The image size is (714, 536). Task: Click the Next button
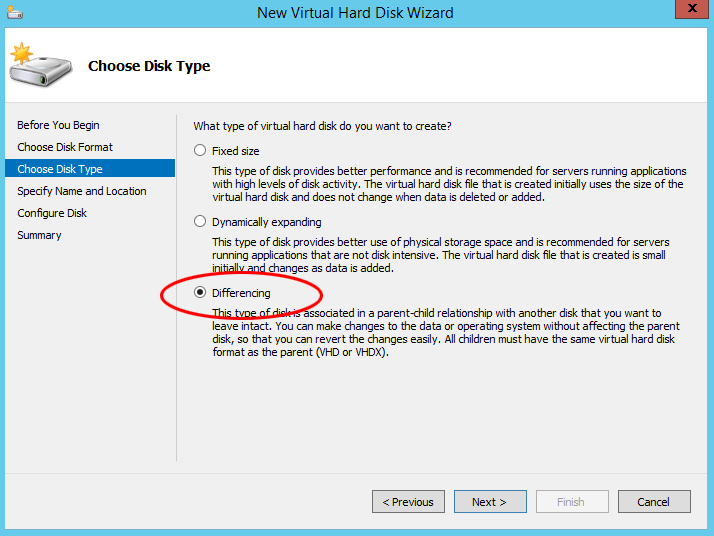coord(490,502)
